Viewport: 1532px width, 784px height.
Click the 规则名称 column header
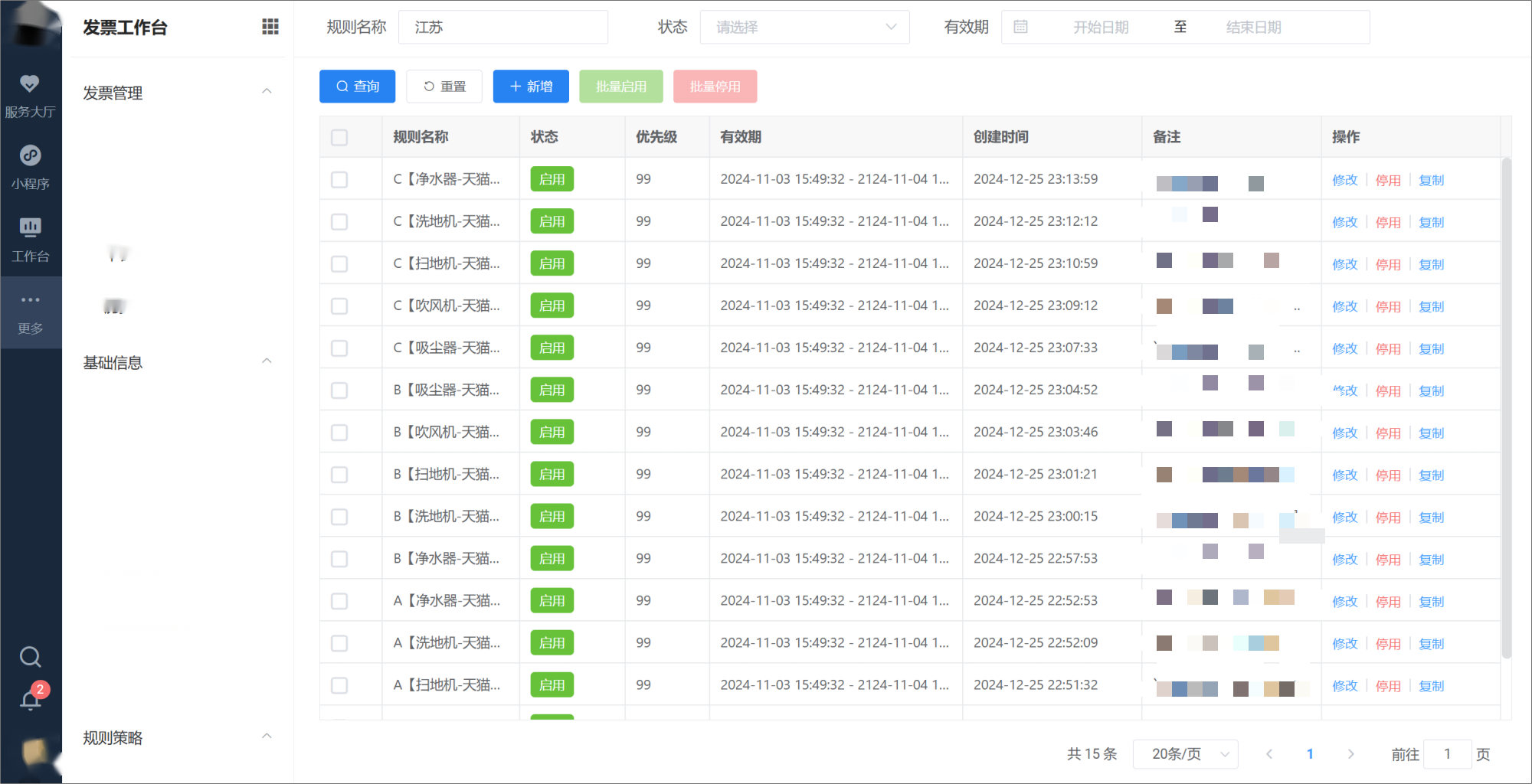pyautogui.click(x=421, y=137)
